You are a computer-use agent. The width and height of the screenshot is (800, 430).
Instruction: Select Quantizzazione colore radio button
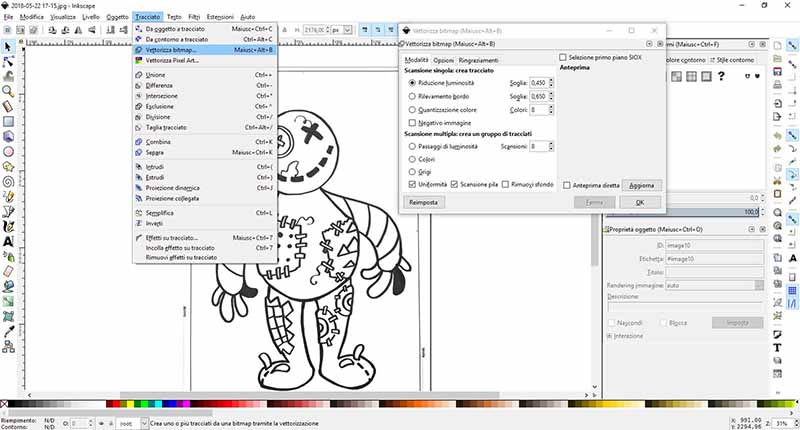[x=412, y=110]
